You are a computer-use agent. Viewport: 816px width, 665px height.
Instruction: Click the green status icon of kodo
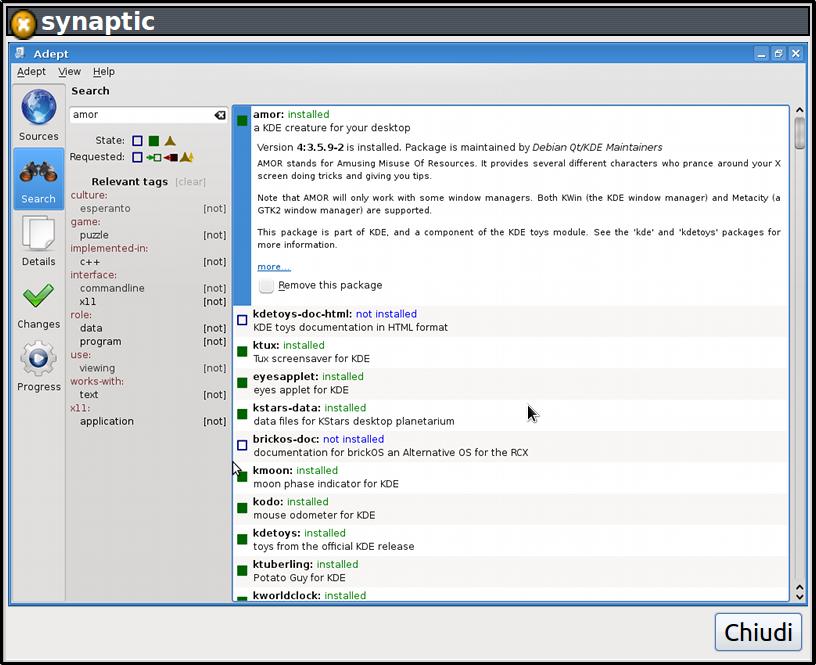pos(242,508)
